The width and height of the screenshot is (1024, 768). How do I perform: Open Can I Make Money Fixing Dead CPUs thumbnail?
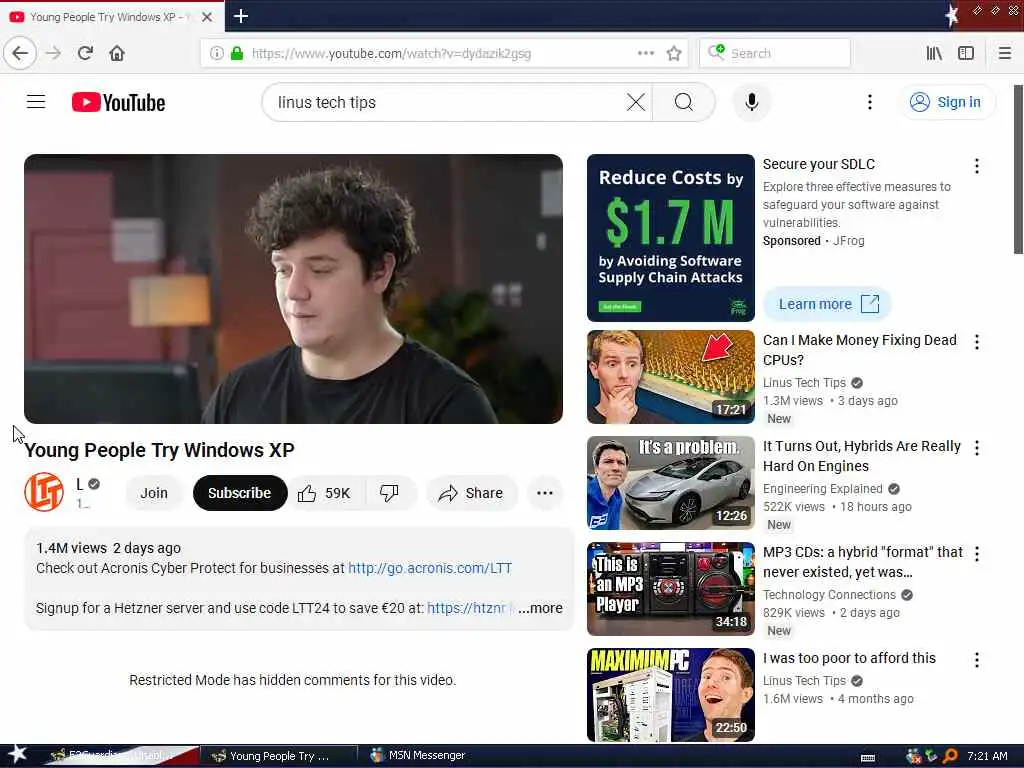(671, 377)
